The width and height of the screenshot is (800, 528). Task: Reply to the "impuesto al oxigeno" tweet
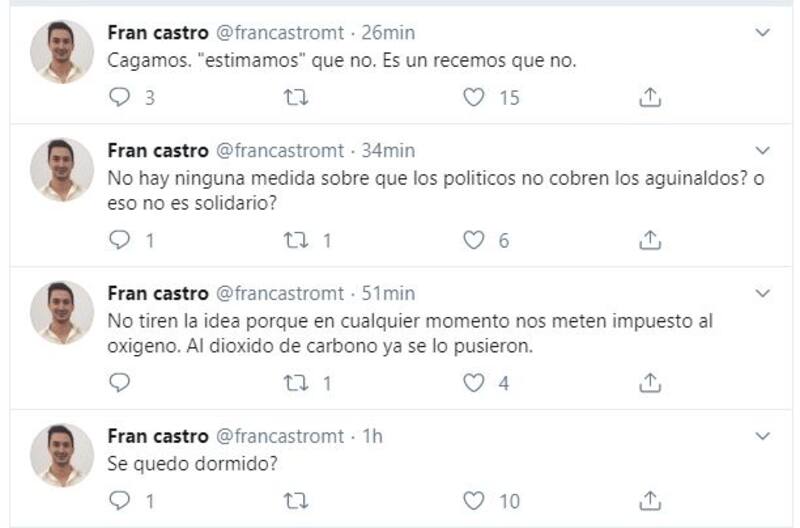(120, 383)
